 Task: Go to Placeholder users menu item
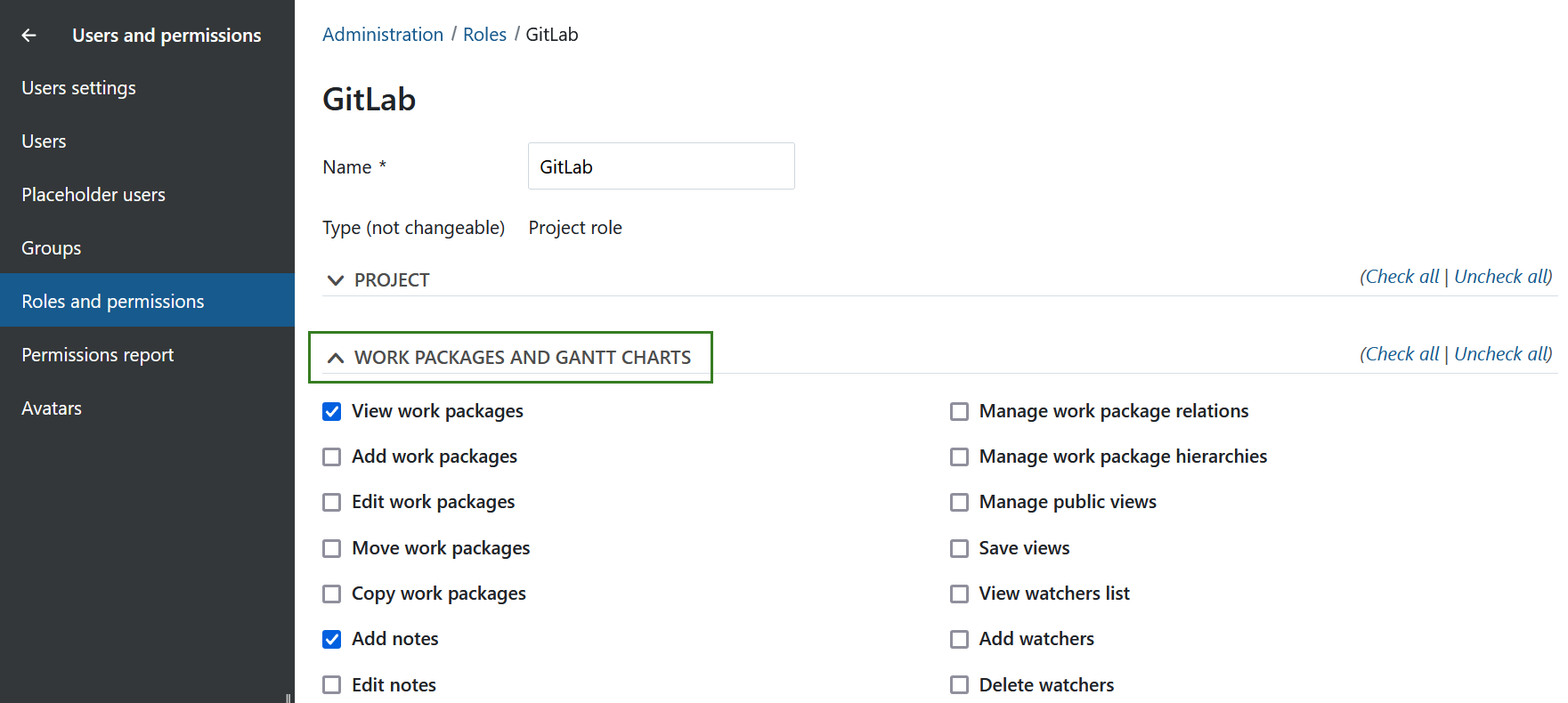pyautogui.click(x=93, y=195)
